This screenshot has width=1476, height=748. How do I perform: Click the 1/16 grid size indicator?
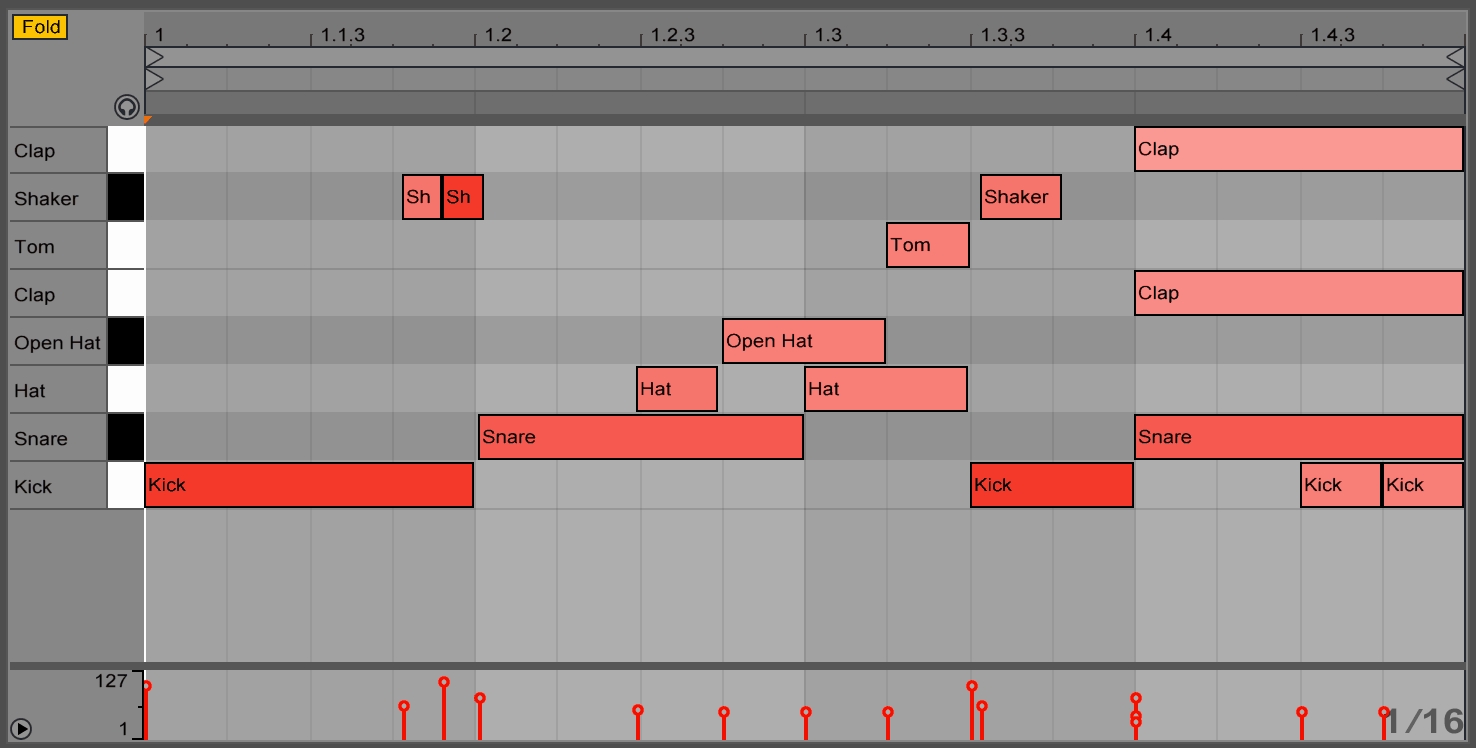click(1424, 720)
